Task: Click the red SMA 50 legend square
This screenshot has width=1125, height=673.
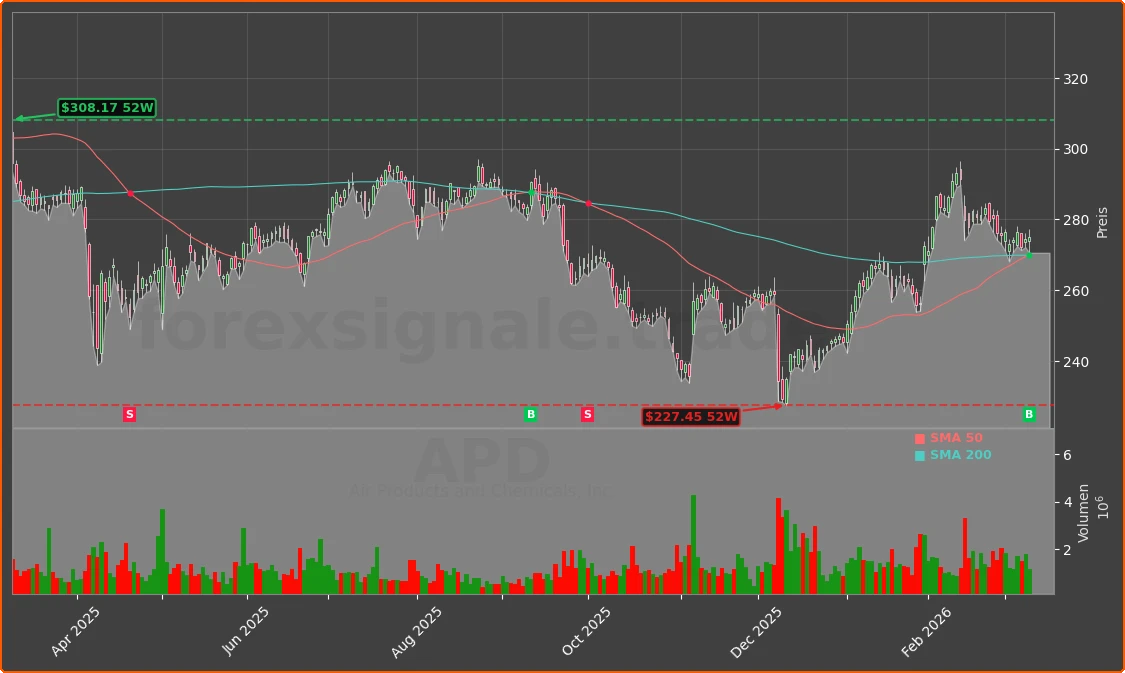Action: click(920, 439)
